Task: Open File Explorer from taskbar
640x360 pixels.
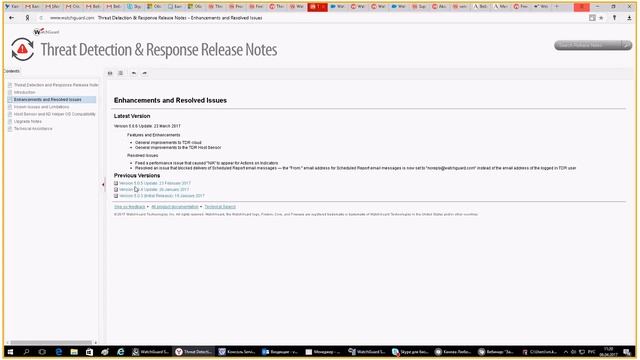Action: [74, 351]
